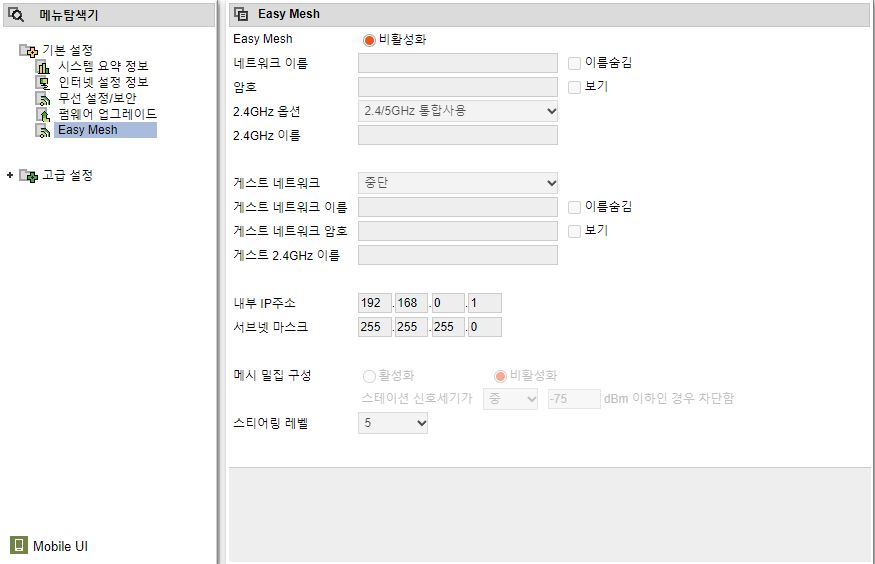Open the 게스트 네트워크 중단 dropdown
Image resolution: width=875 pixels, height=564 pixels.
[458, 183]
